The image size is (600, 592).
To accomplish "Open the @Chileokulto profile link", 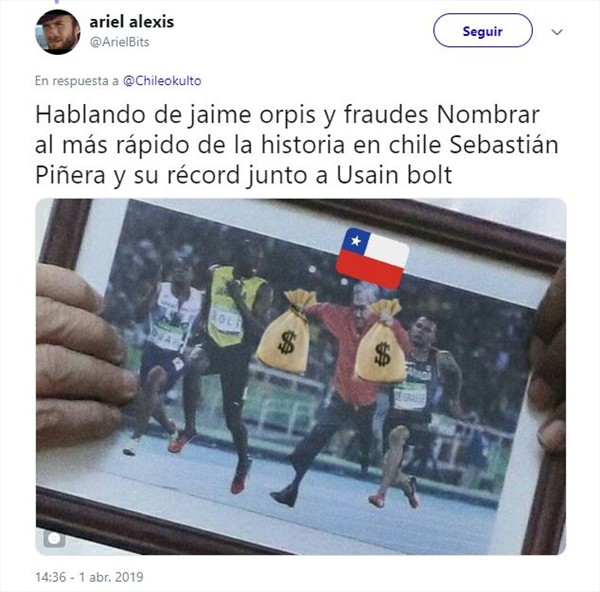I will coord(162,81).
